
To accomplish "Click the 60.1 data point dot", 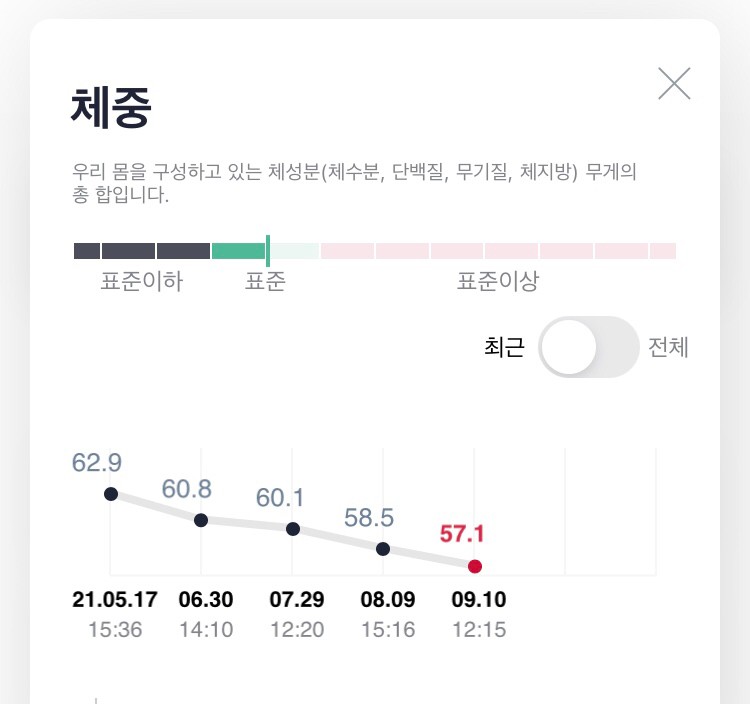I will click(x=293, y=528).
